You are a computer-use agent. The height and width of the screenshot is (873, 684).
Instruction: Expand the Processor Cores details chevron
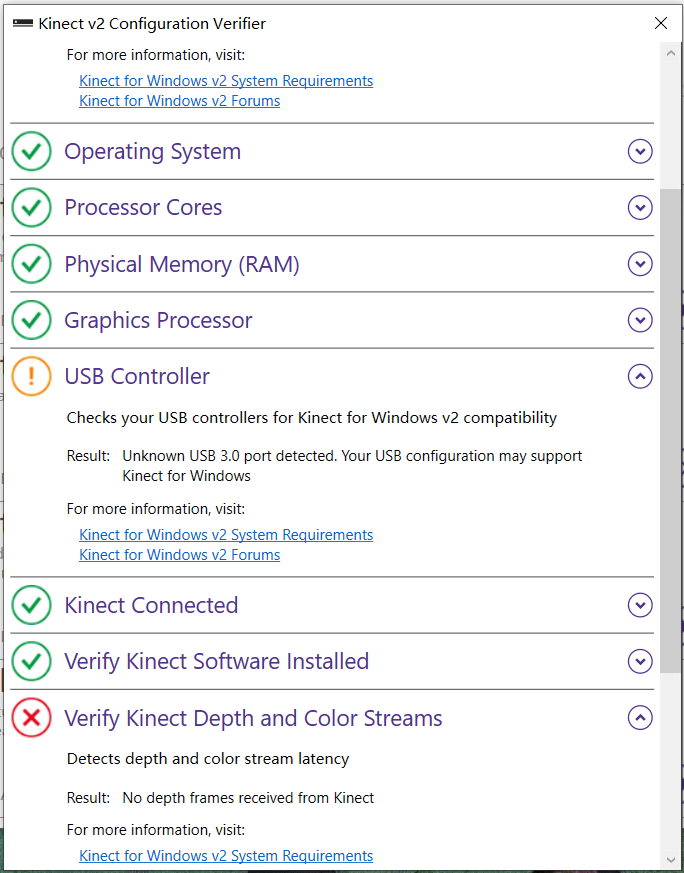point(640,208)
